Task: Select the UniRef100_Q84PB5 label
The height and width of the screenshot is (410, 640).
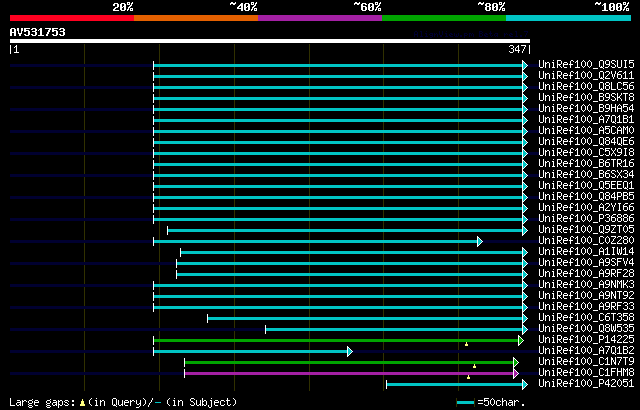Action: click(x=586, y=197)
